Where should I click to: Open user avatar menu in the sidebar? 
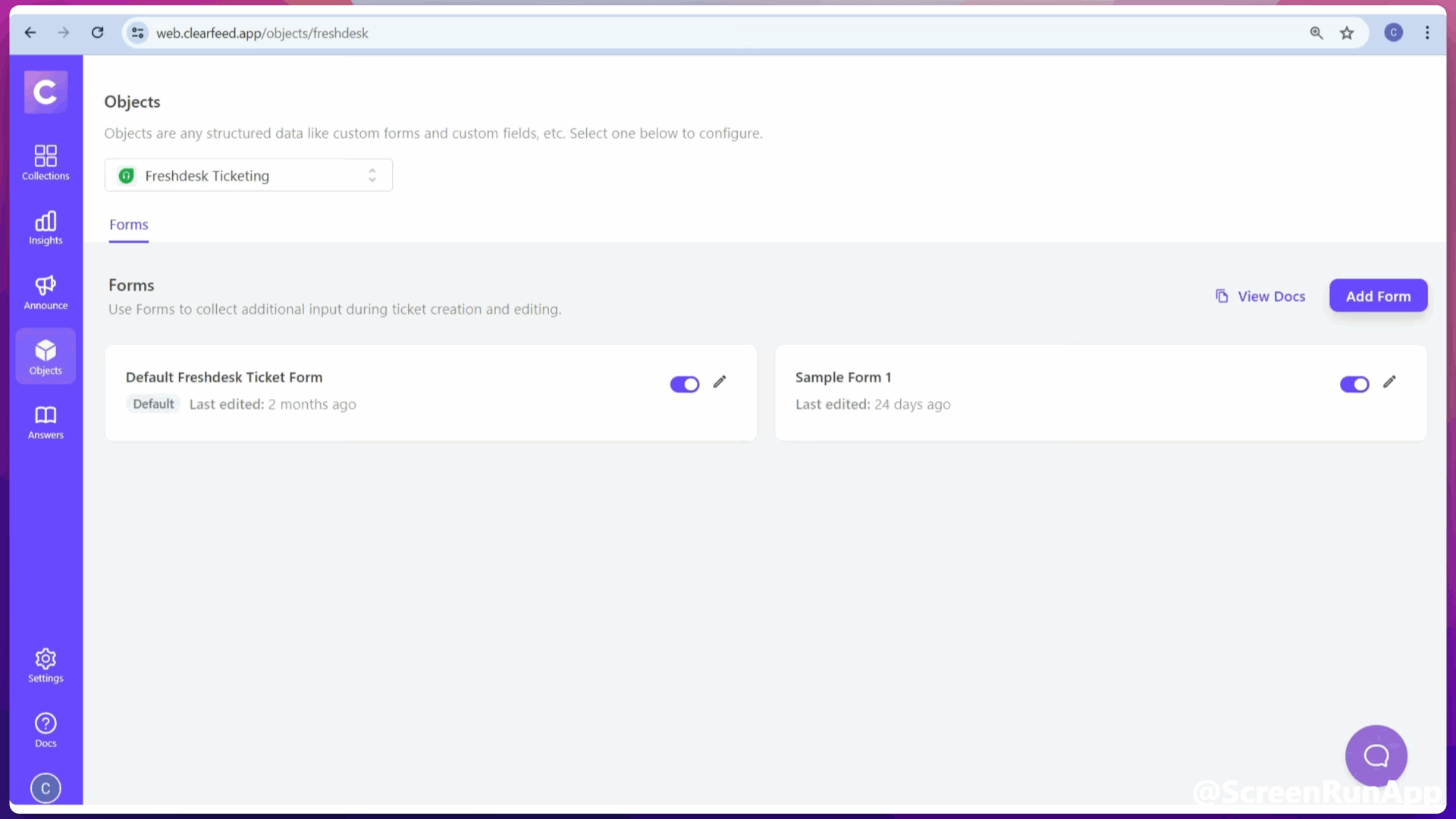click(45, 788)
